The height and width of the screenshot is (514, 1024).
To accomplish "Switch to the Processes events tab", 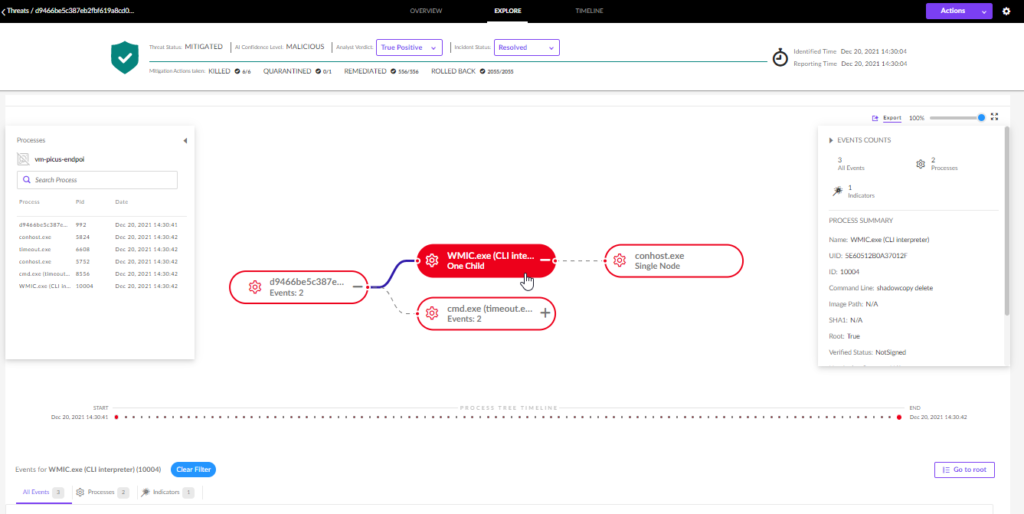I will coord(103,492).
